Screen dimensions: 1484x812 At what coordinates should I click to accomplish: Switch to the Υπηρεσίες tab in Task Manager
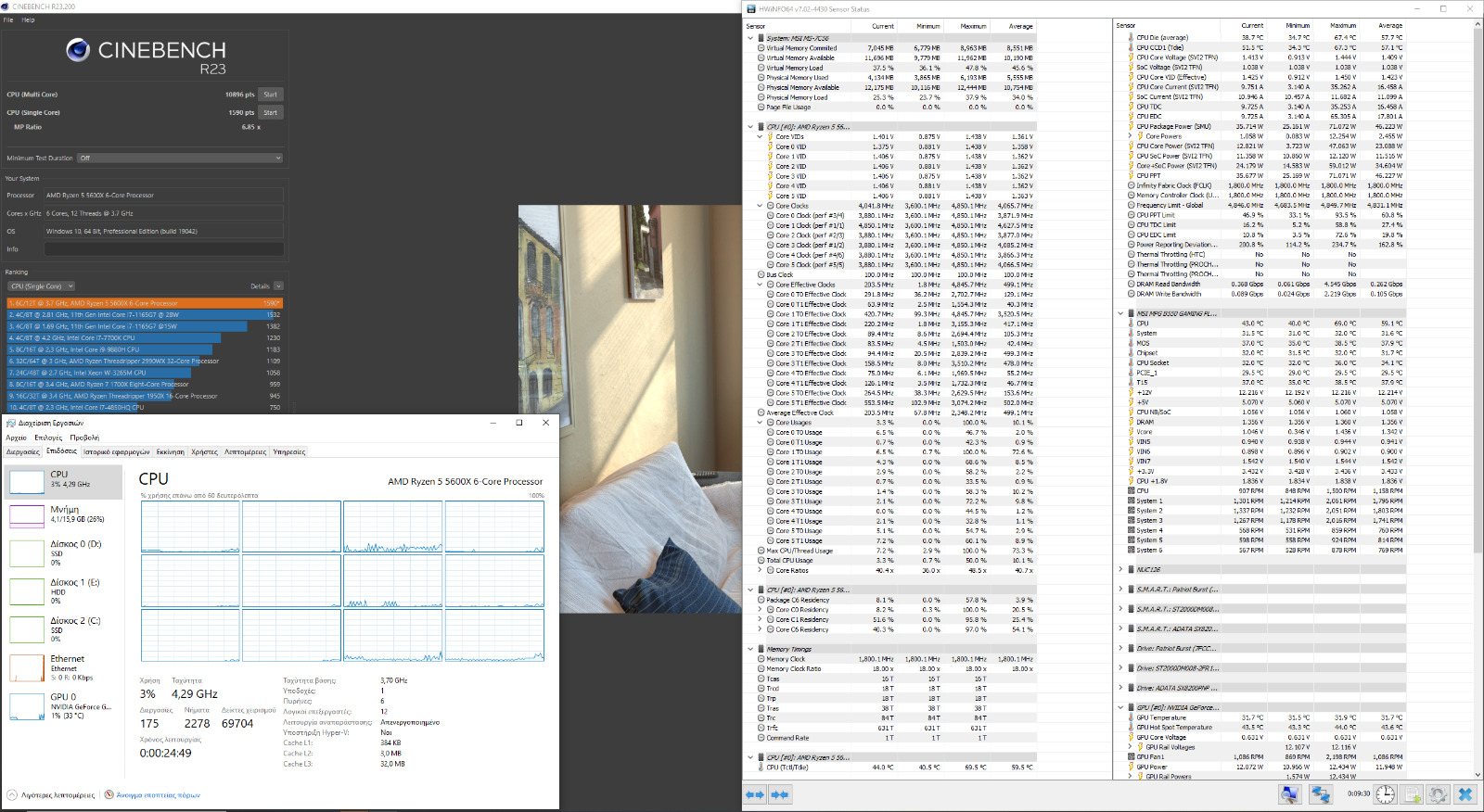[x=289, y=452]
